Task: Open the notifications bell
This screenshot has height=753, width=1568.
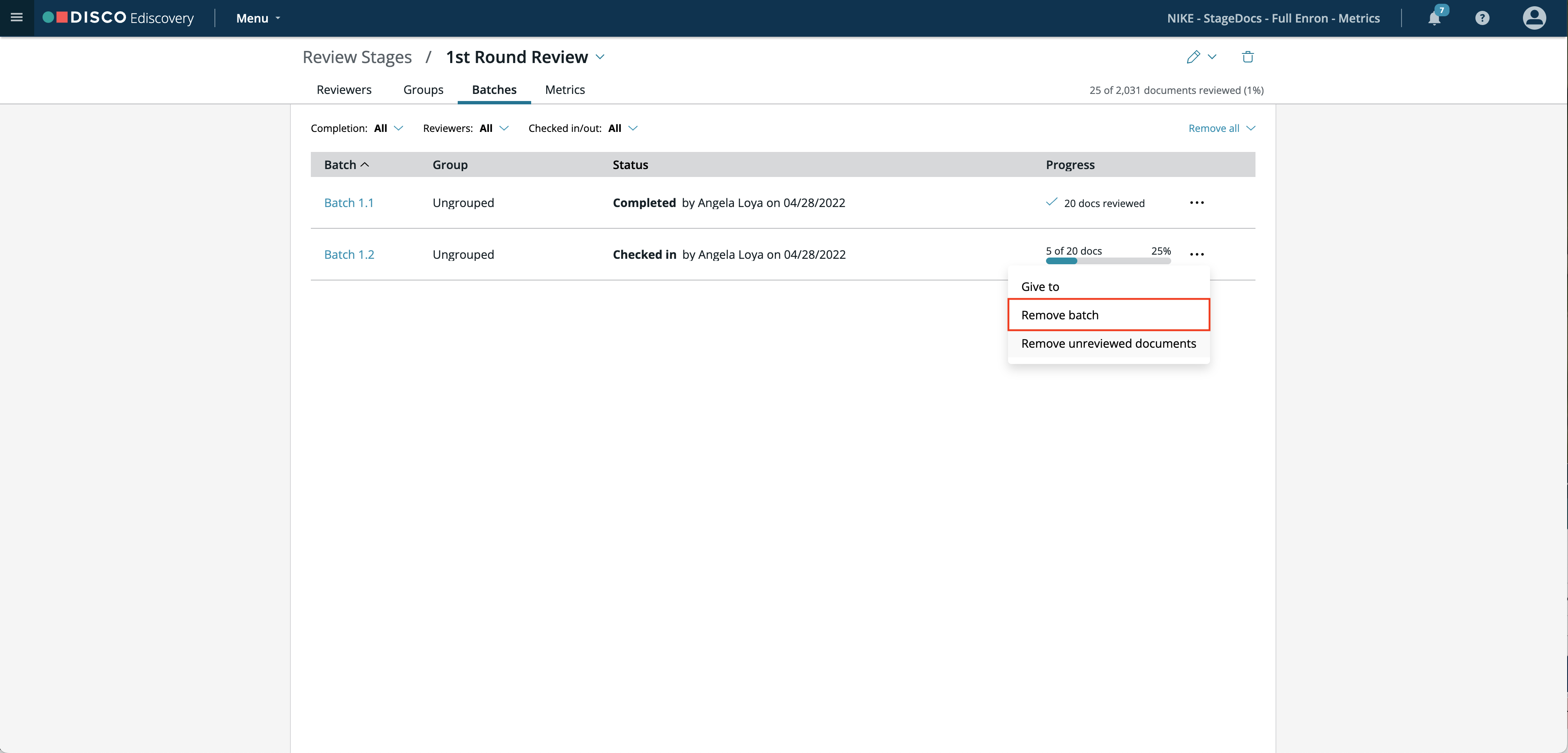Action: tap(1435, 18)
